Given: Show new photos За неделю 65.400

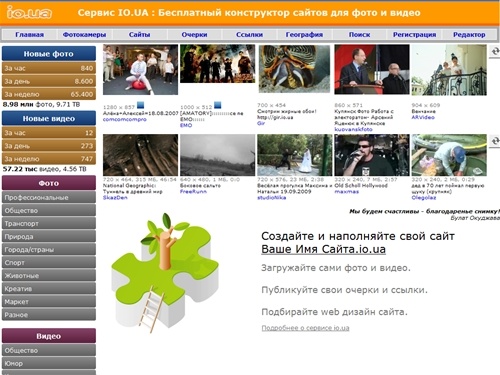Looking at the screenshot, I should pos(49,94).
